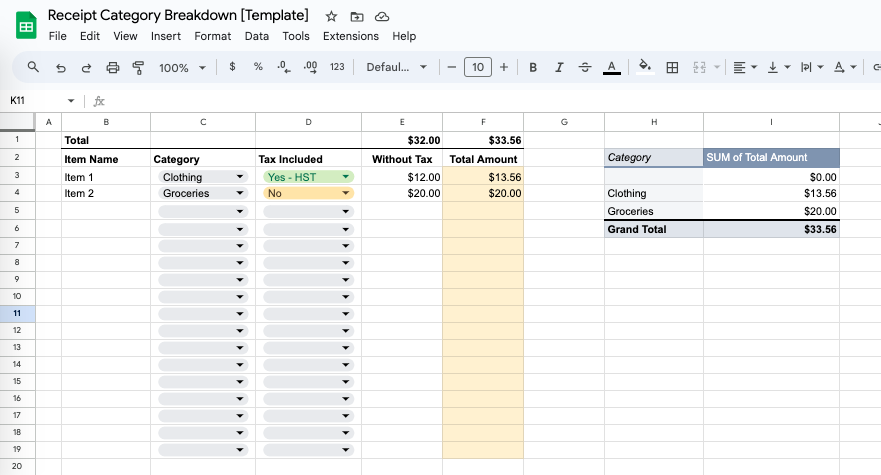Screen dimensions: 881x475
Task: Decrease font size with minus button
Action: [x=451, y=67]
